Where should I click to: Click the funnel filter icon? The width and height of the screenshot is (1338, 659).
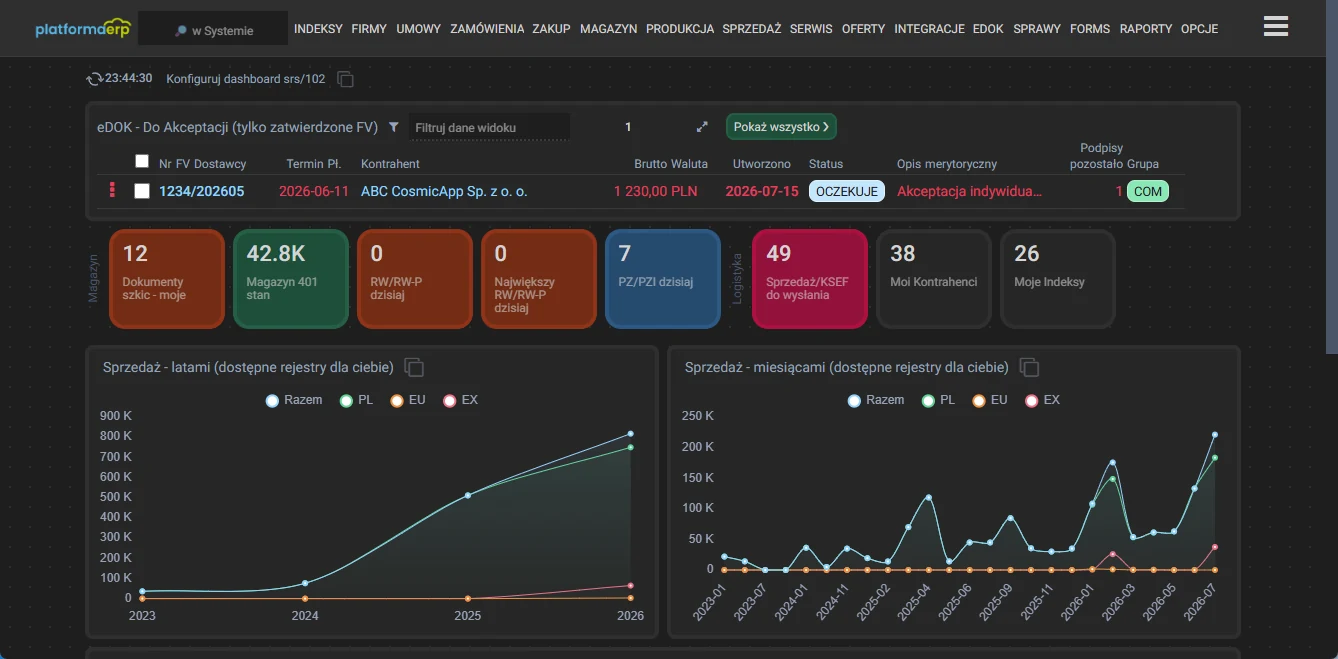point(393,127)
